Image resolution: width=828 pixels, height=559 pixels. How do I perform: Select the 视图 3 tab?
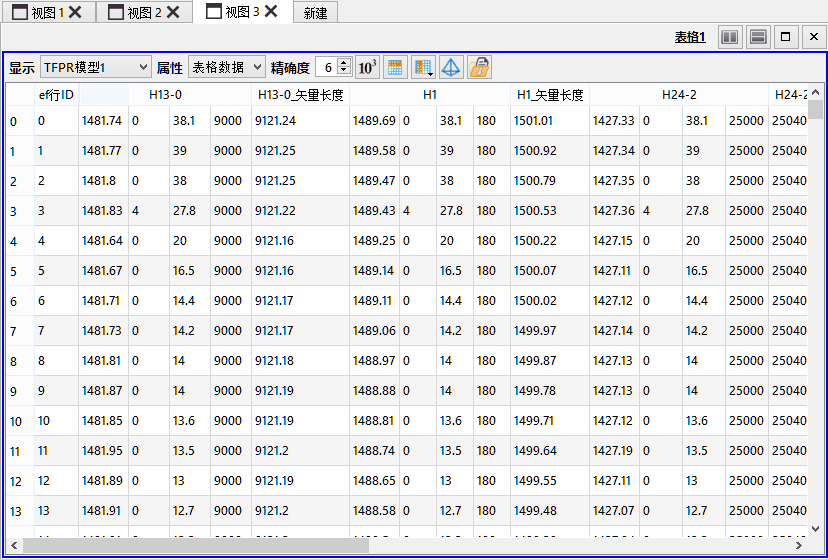click(x=242, y=12)
